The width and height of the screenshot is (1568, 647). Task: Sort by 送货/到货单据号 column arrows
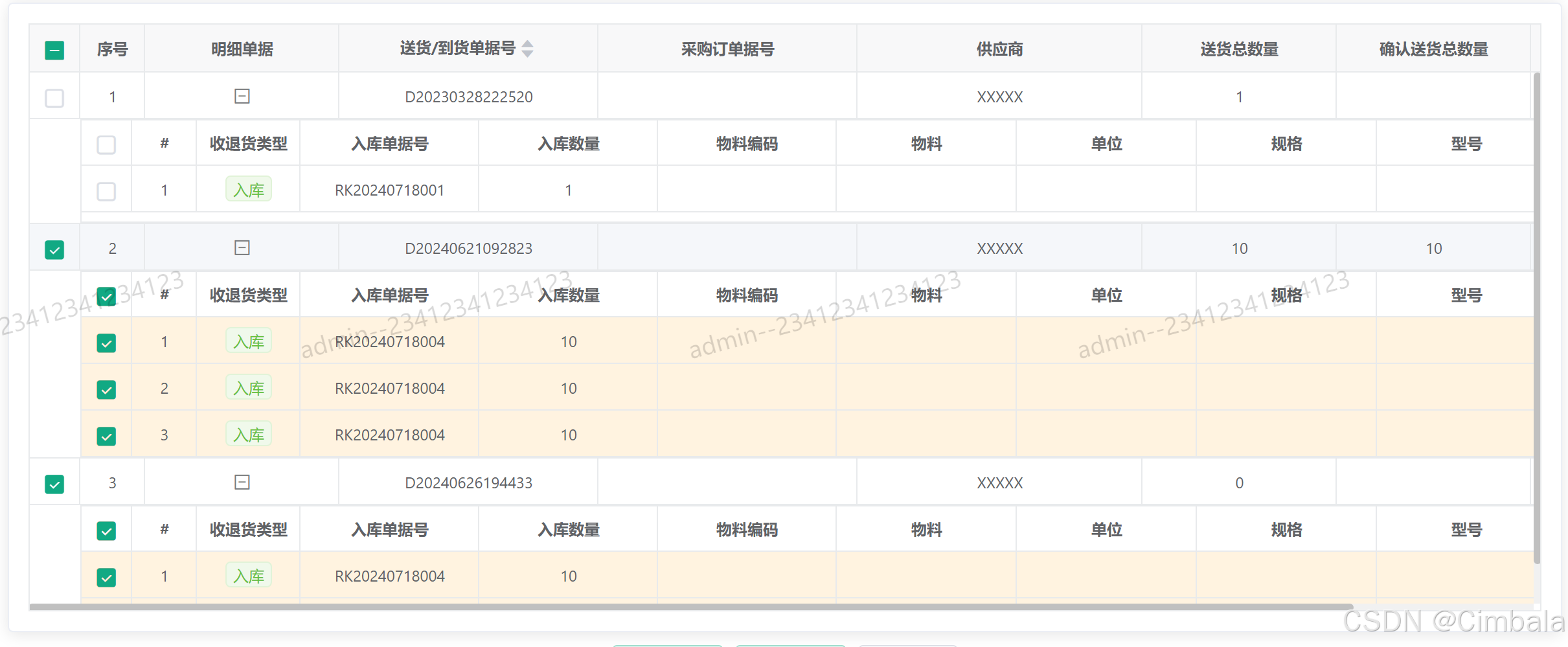coord(528,49)
